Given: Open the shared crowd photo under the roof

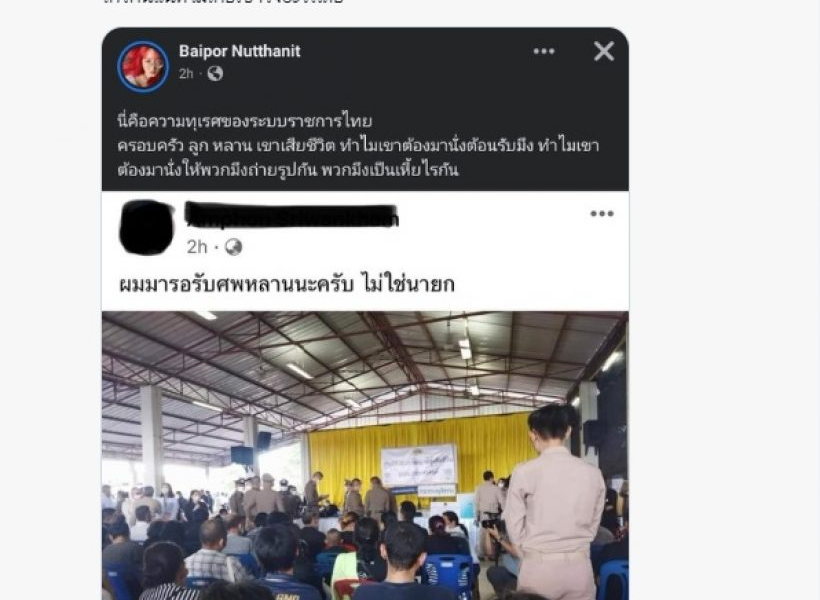Looking at the screenshot, I should 365,456.
